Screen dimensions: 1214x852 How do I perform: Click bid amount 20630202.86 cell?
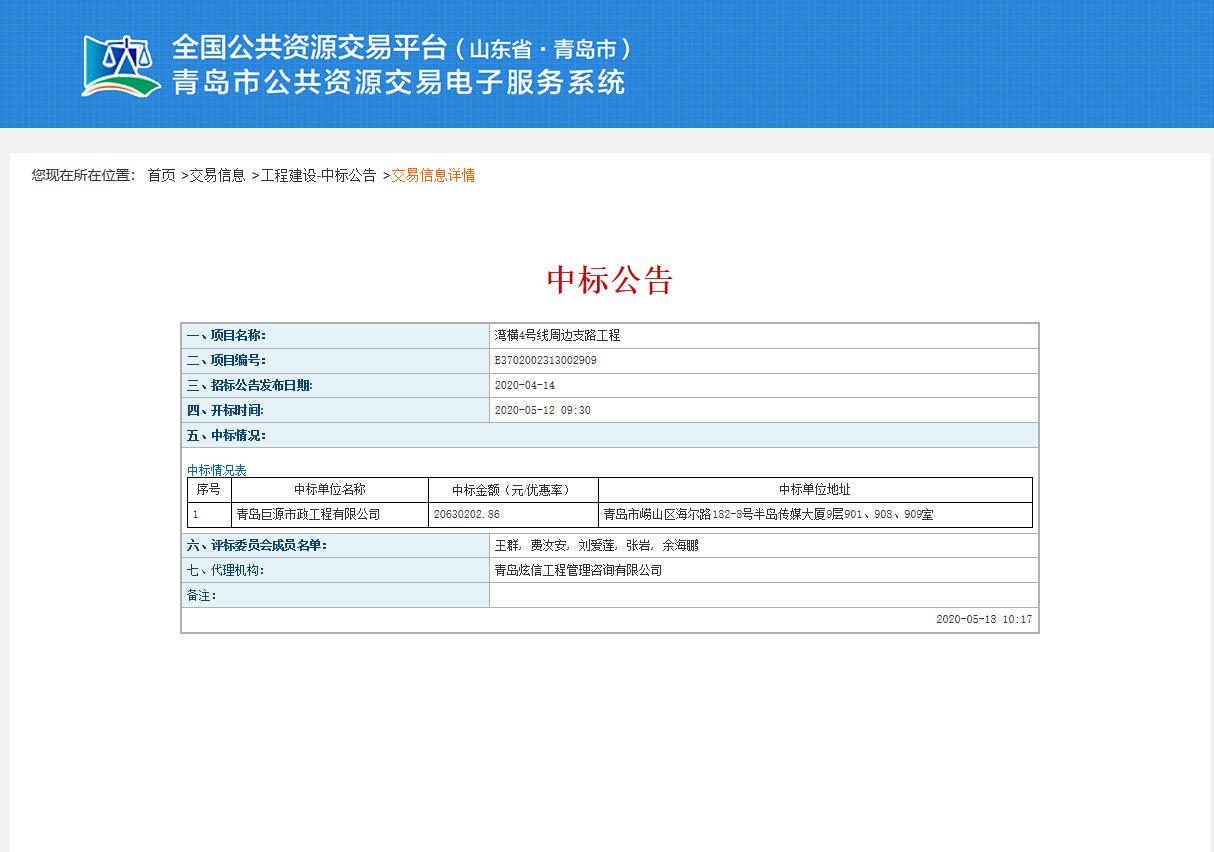click(466, 515)
